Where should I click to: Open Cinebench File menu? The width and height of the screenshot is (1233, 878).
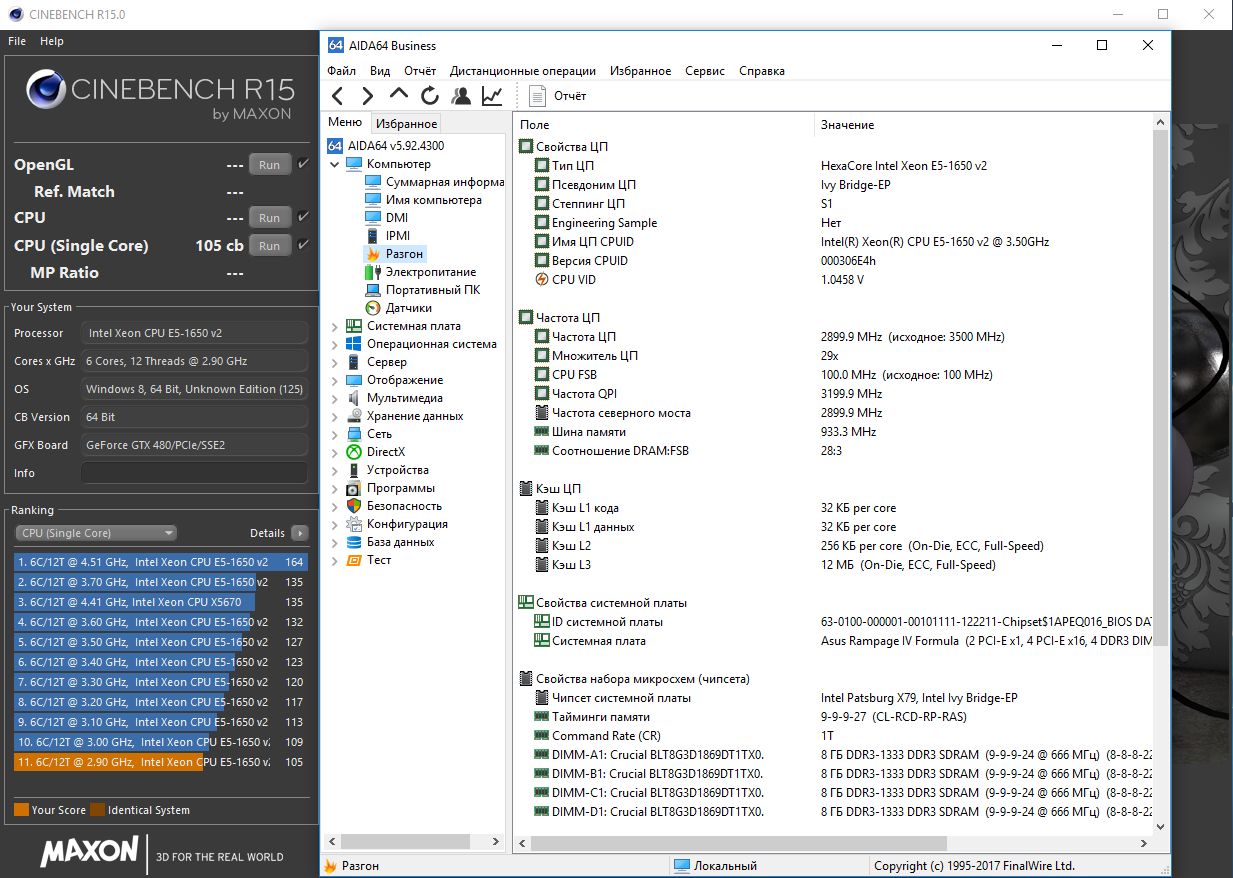(x=17, y=41)
